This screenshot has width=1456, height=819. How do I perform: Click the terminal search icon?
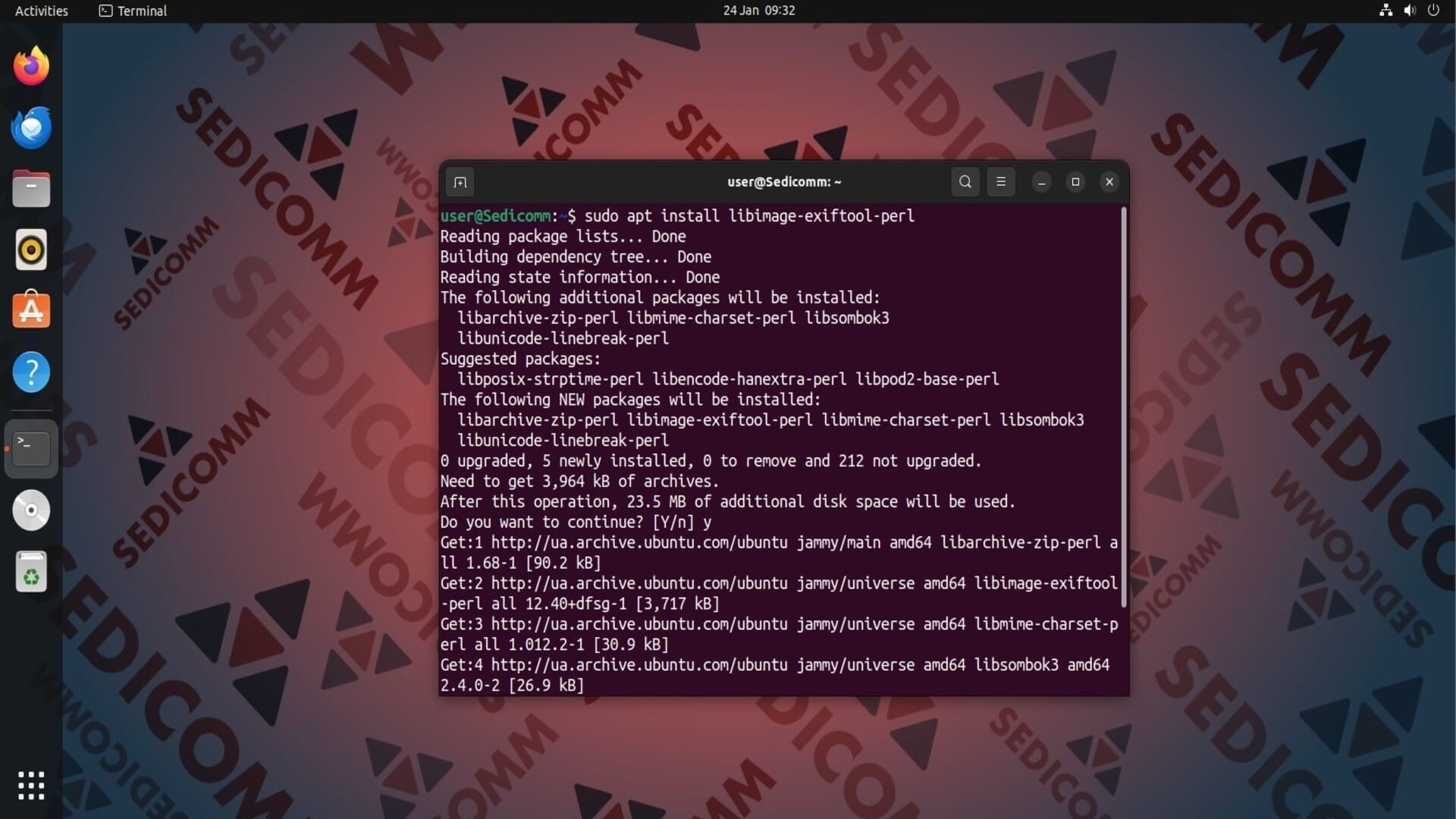pos(965,182)
